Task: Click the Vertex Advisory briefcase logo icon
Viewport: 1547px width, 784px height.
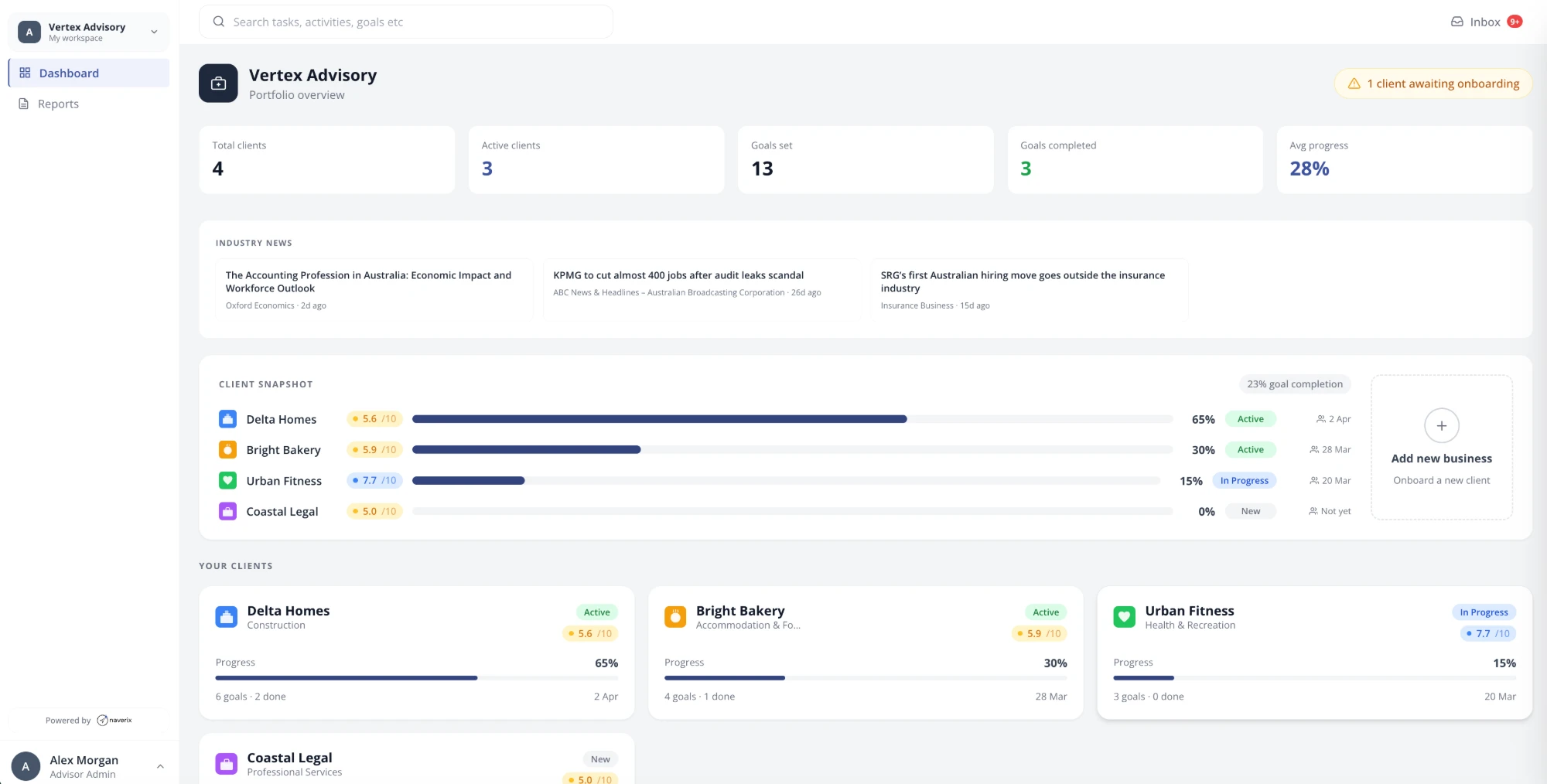Action: point(218,83)
